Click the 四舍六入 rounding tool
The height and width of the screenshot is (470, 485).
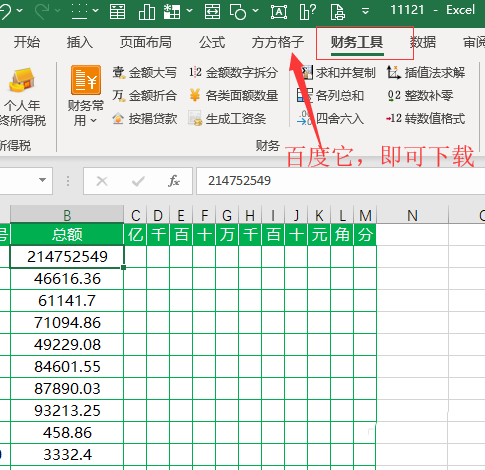pyautogui.click(x=330, y=119)
